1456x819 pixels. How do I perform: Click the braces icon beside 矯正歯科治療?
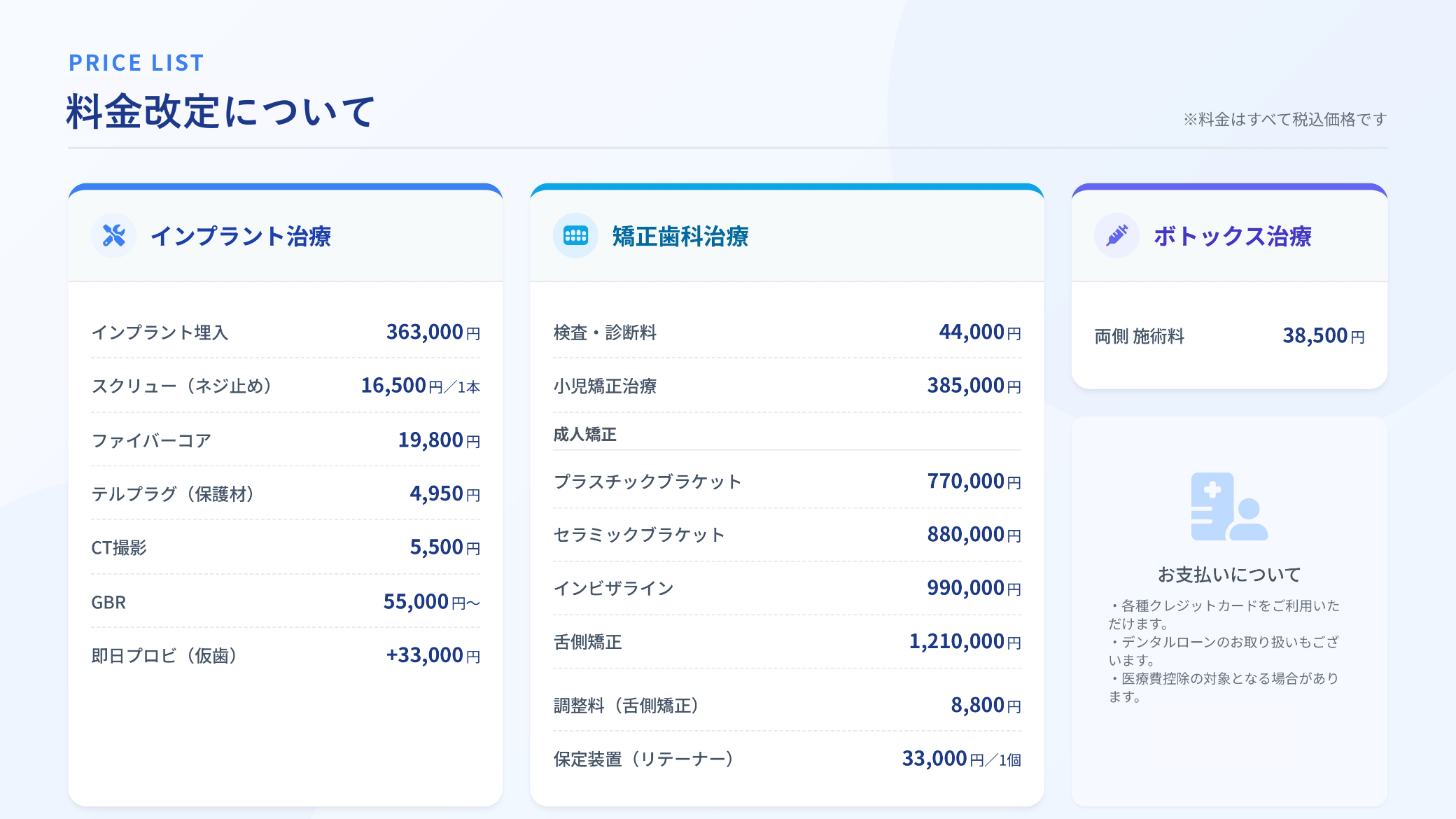click(x=575, y=235)
